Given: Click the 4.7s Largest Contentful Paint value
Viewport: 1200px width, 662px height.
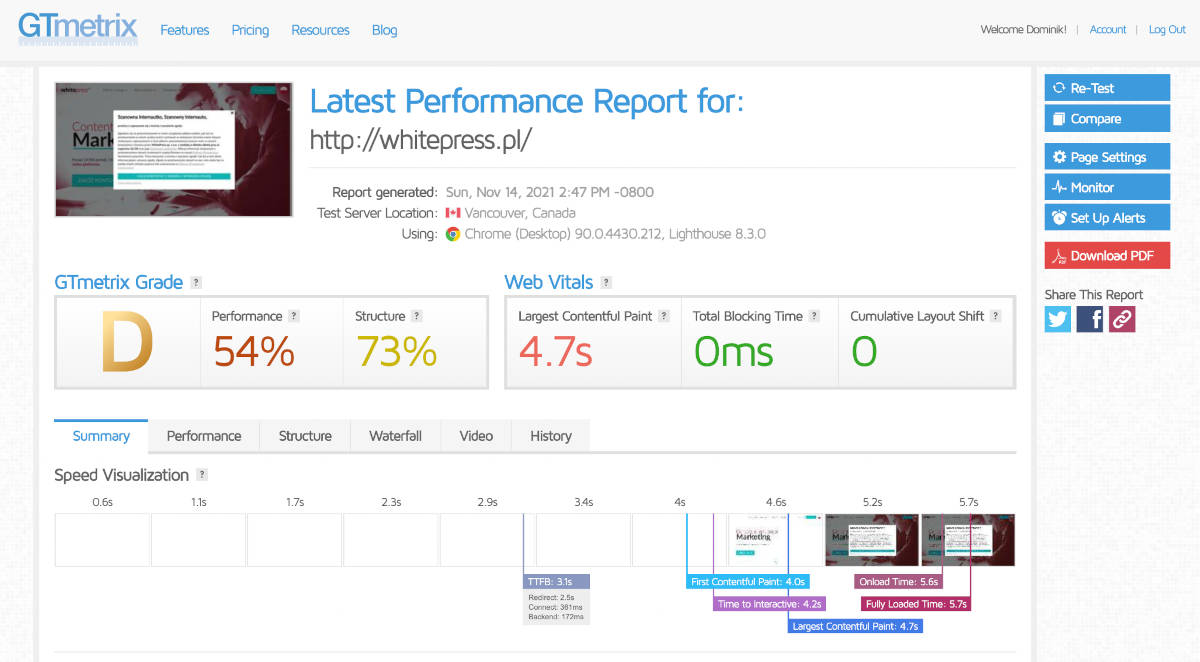Looking at the screenshot, I should (555, 351).
